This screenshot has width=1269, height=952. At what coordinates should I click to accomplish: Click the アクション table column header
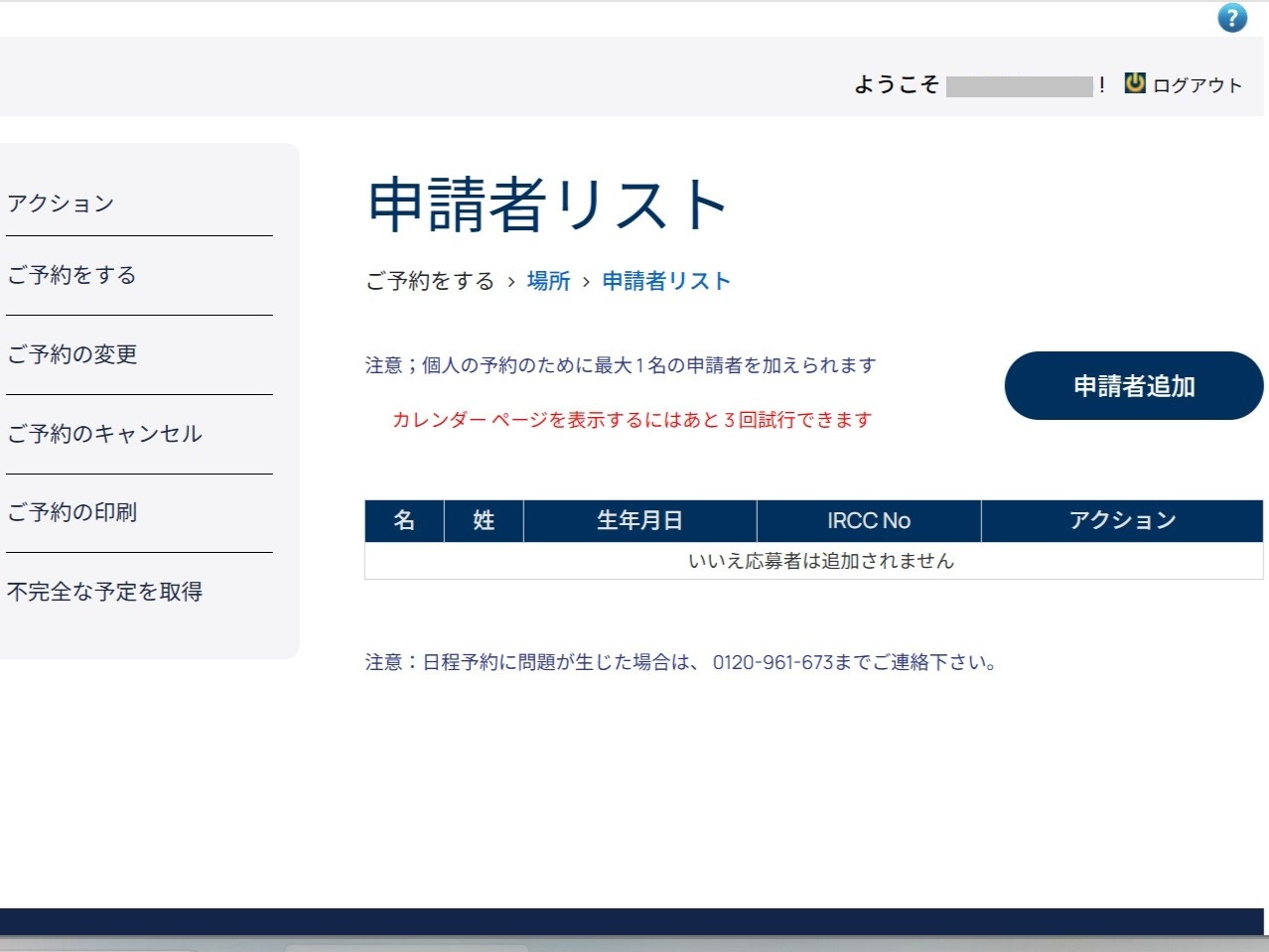1122,521
